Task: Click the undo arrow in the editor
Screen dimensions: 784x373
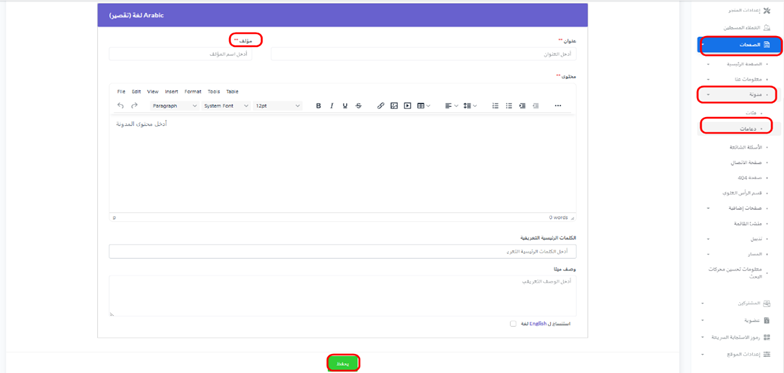Action: (x=120, y=106)
